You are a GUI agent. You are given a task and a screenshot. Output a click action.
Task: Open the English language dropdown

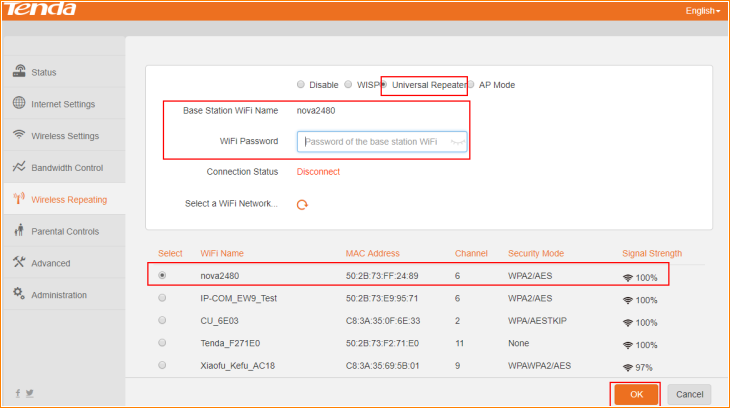[x=702, y=11]
